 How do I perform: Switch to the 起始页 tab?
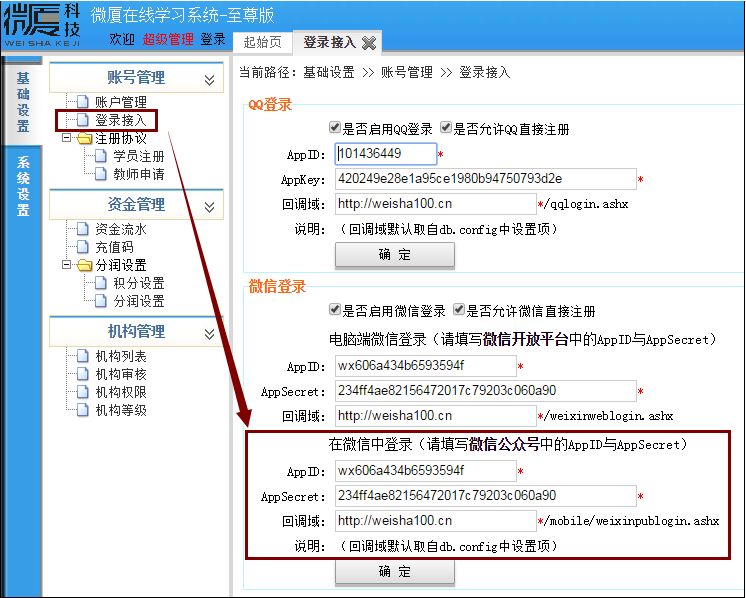point(262,42)
